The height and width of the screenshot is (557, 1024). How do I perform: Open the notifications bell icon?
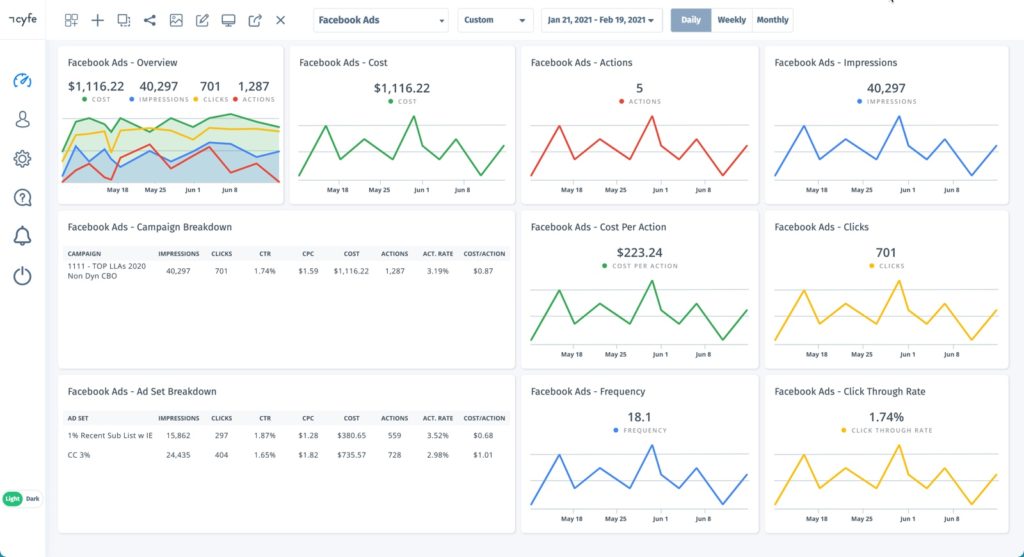tap(22, 236)
